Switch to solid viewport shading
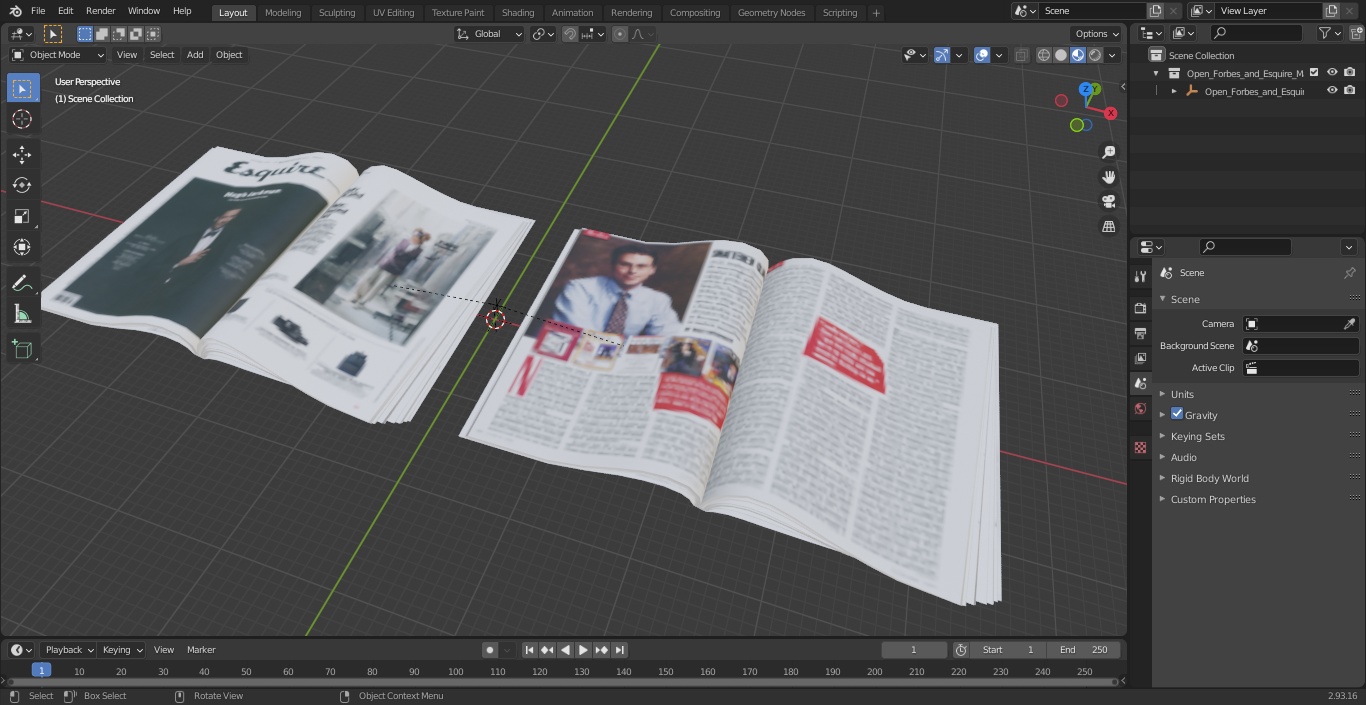The height and width of the screenshot is (705, 1366). tap(1061, 55)
